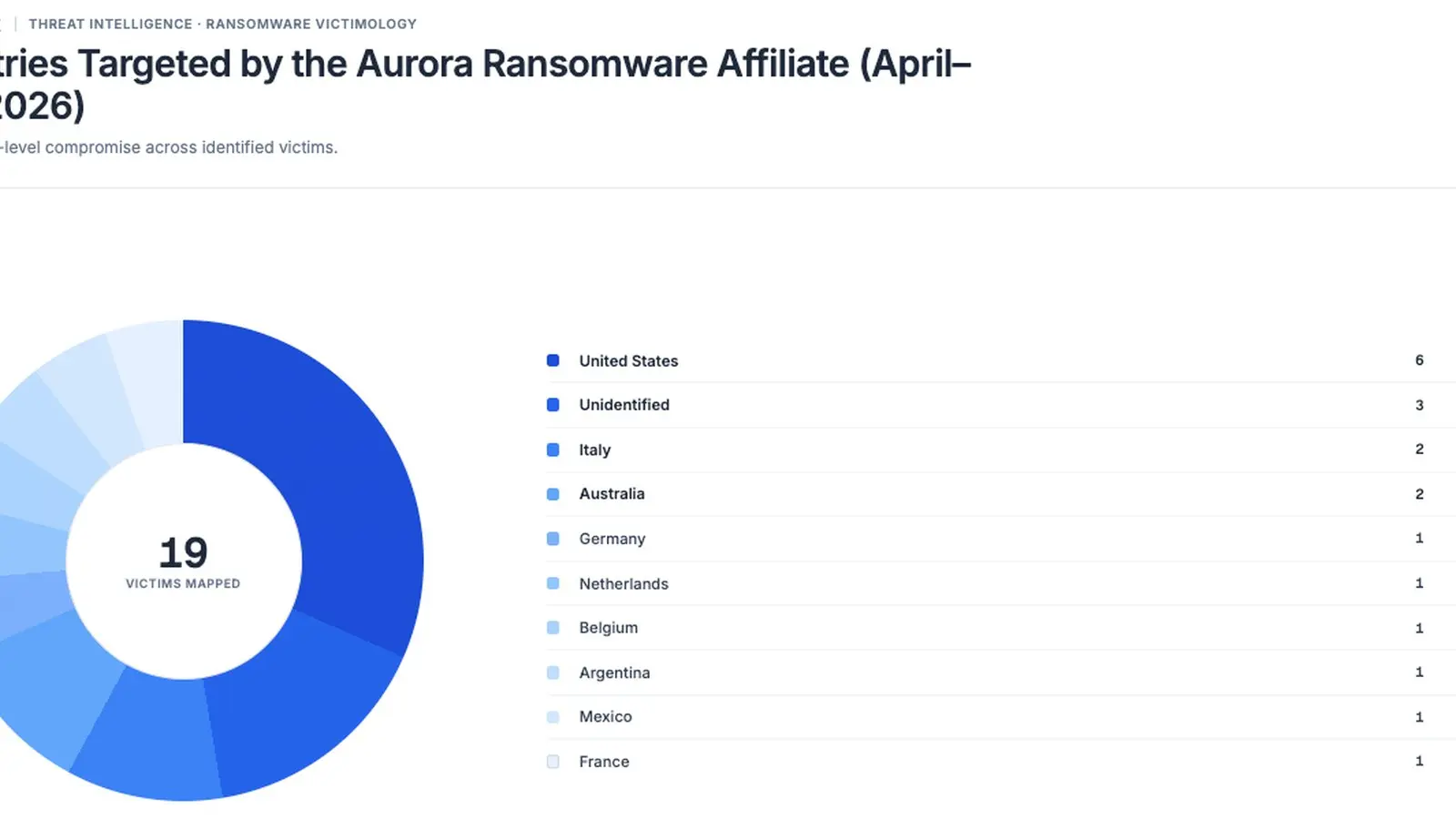Click the 'United States' legend label
This screenshot has height=819, width=1456.
pos(629,361)
